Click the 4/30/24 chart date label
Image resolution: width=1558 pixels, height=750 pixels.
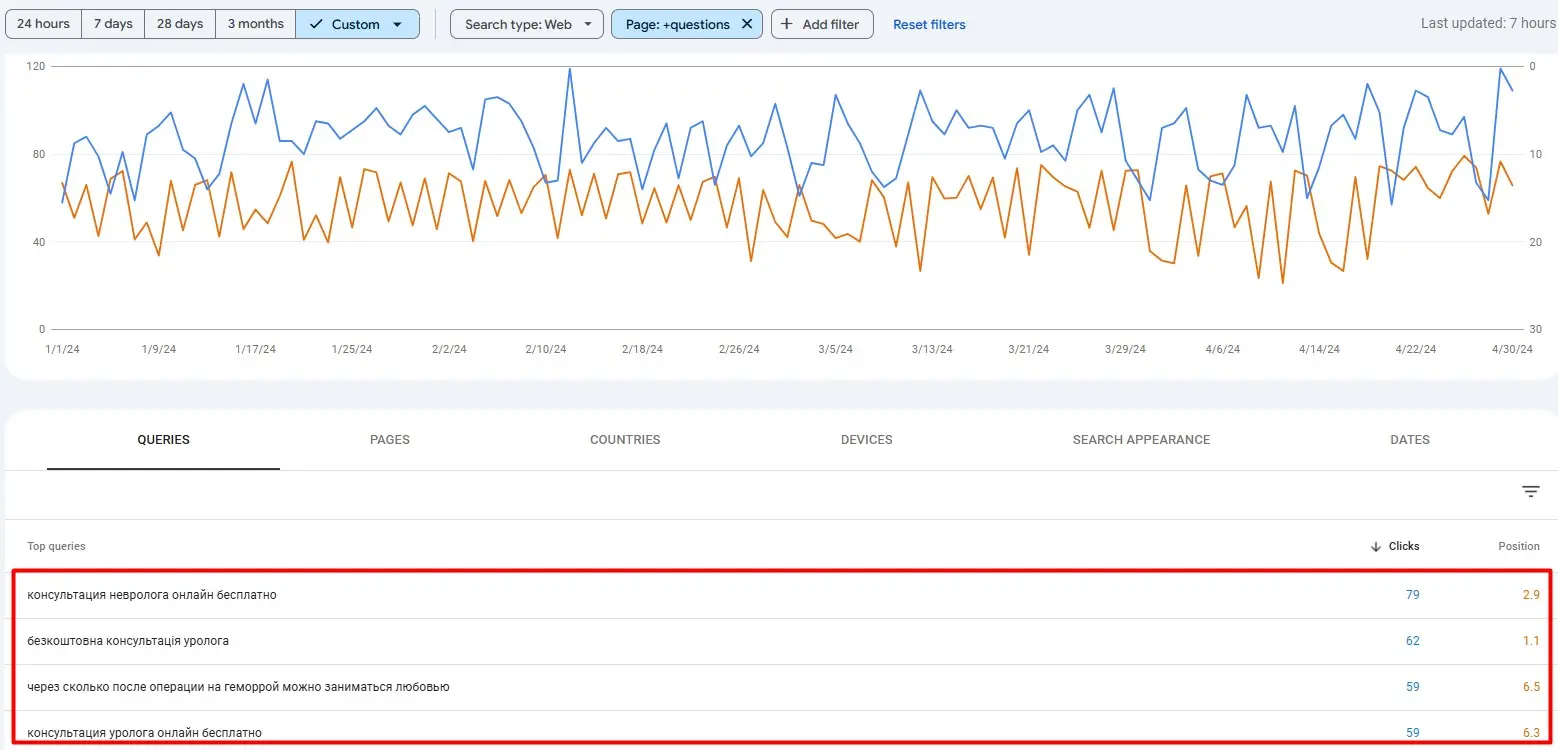[x=1512, y=349]
